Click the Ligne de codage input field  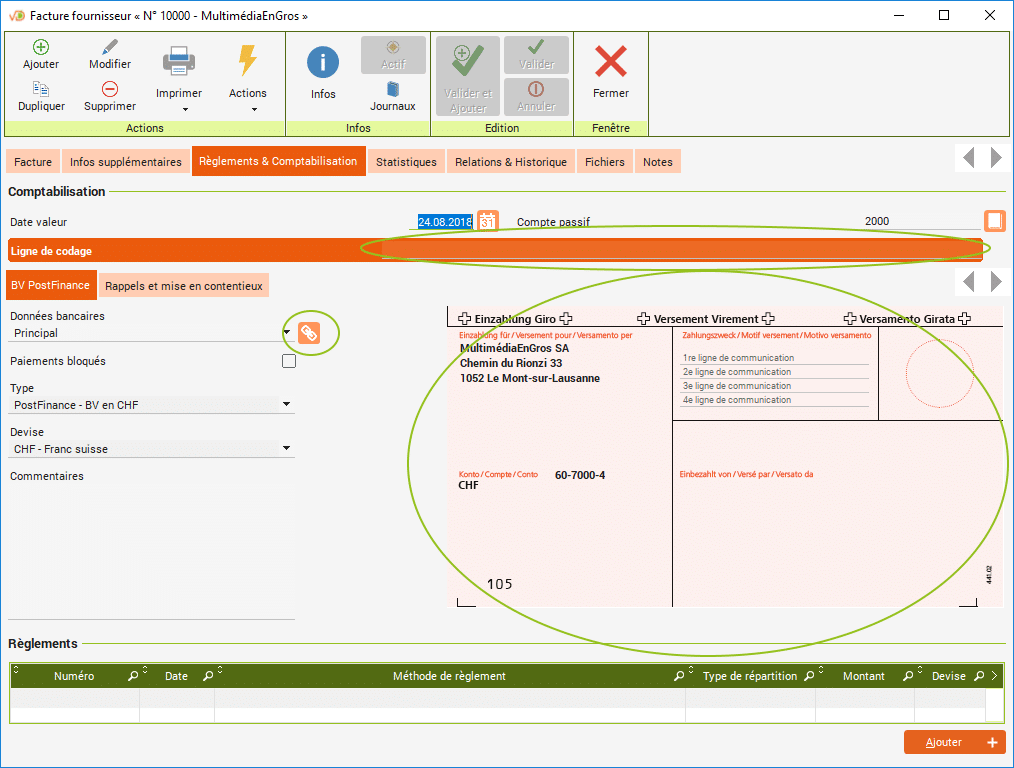680,251
